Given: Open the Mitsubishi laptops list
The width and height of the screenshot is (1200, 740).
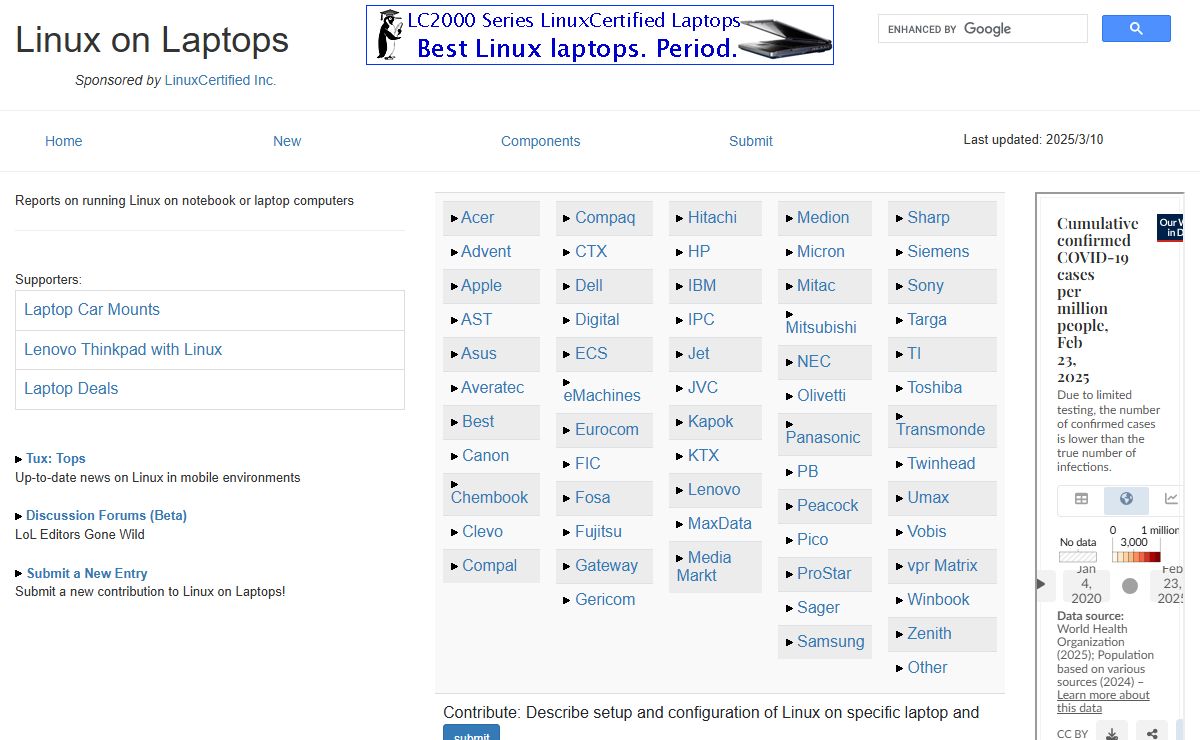Looking at the screenshot, I should pos(821,328).
